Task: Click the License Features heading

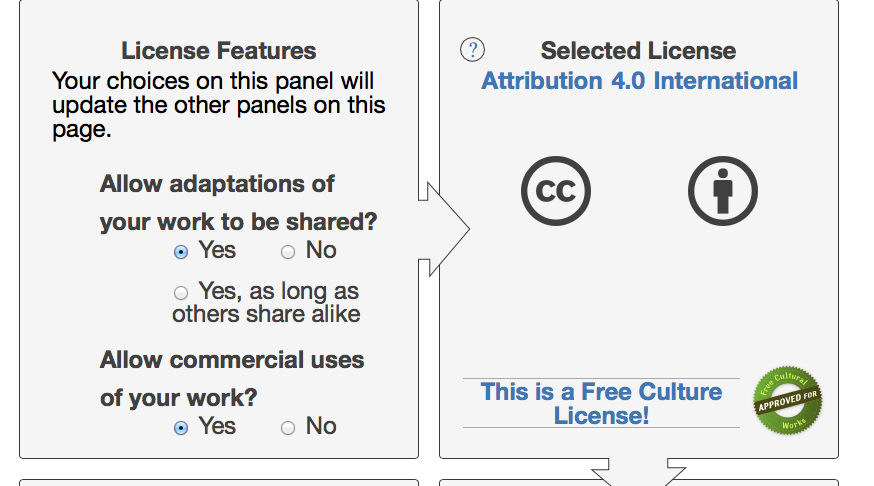Action: point(218,51)
